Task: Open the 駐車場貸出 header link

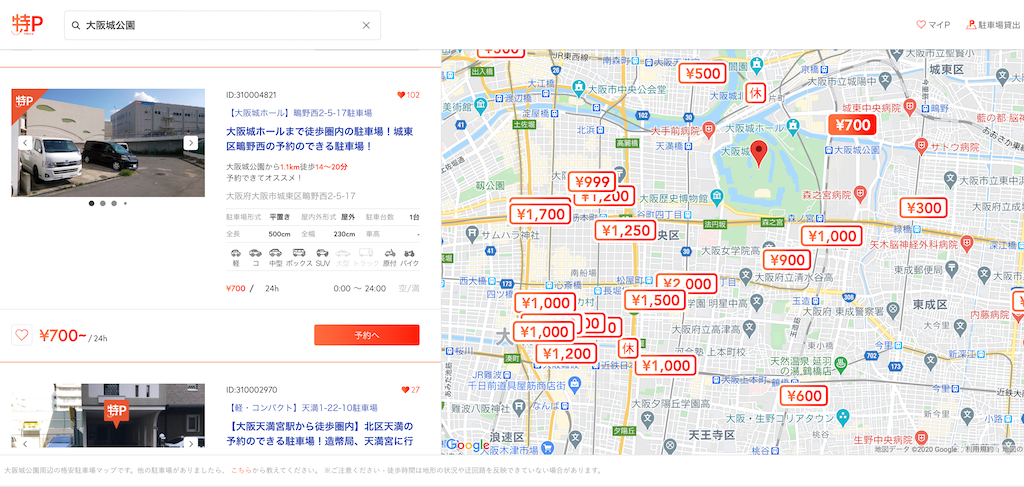Action: pyautogui.click(x=993, y=25)
